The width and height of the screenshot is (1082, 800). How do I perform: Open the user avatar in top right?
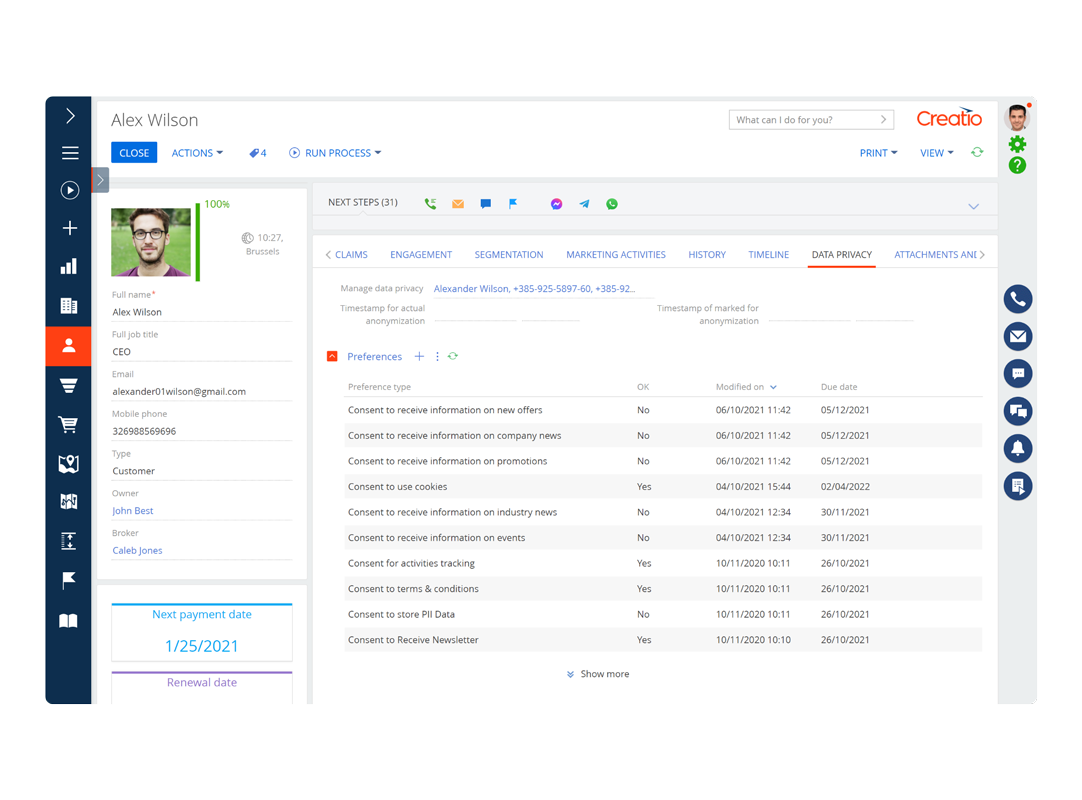(1017, 118)
